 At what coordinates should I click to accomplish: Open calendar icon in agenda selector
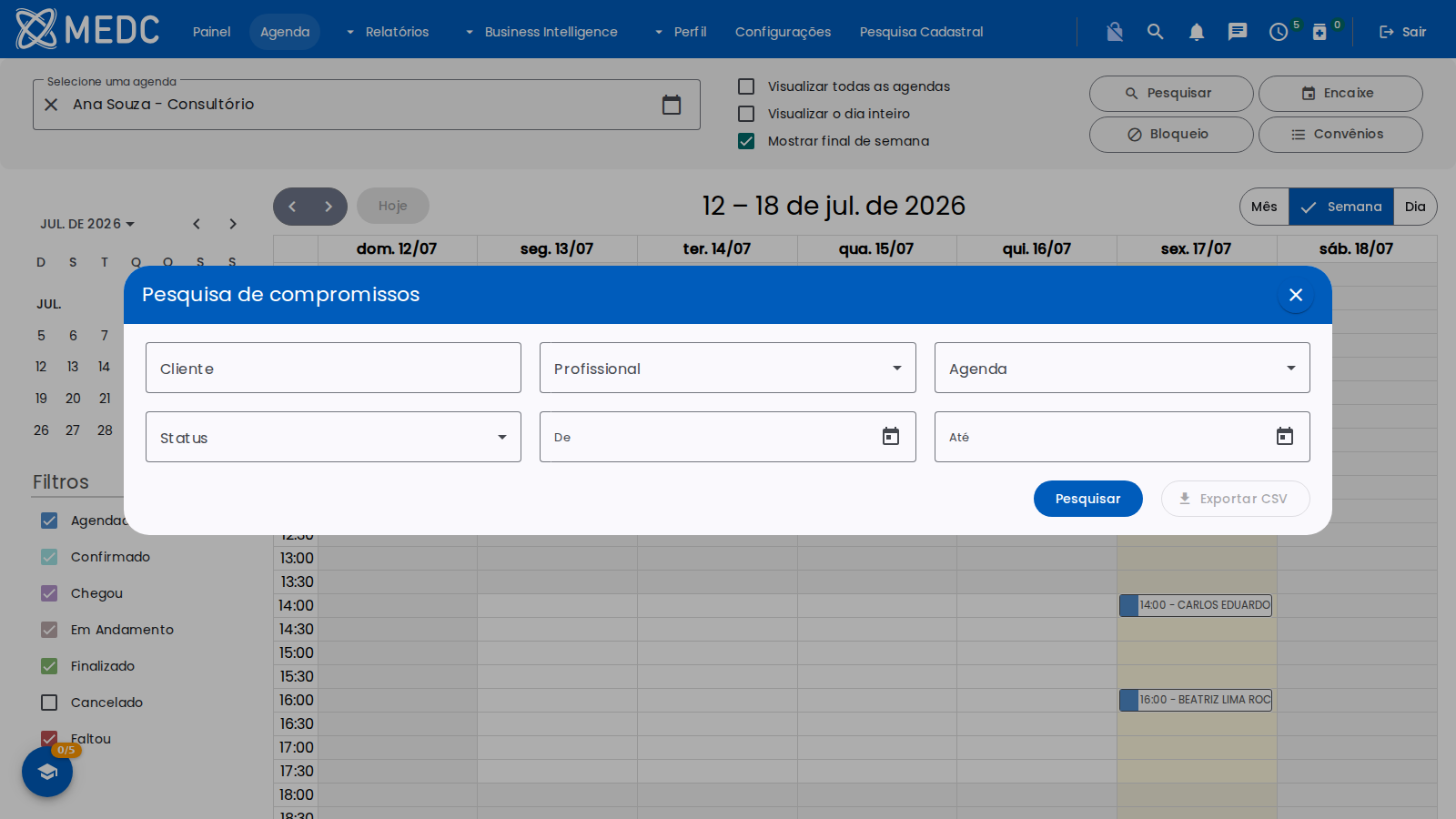point(672,105)
